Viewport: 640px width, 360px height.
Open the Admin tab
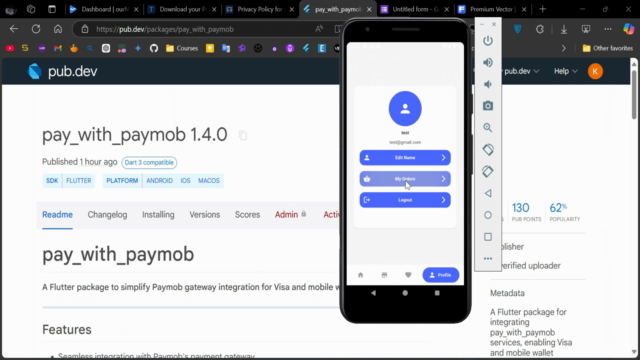coord(290,215)
